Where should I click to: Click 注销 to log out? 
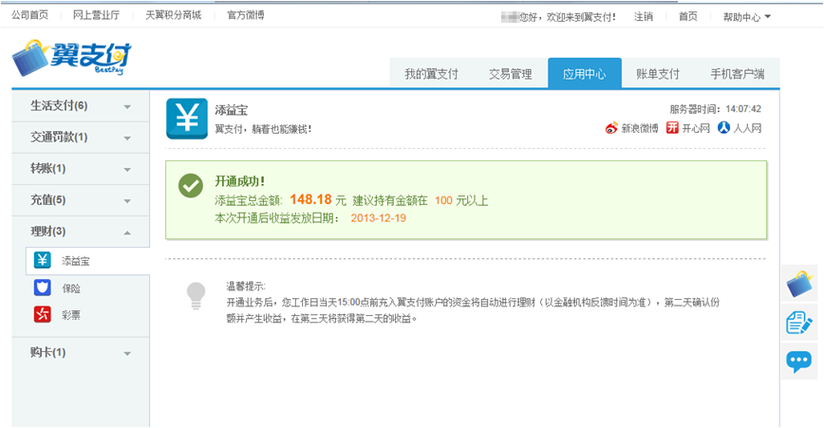pyautogui.click(x=643, y=17)
